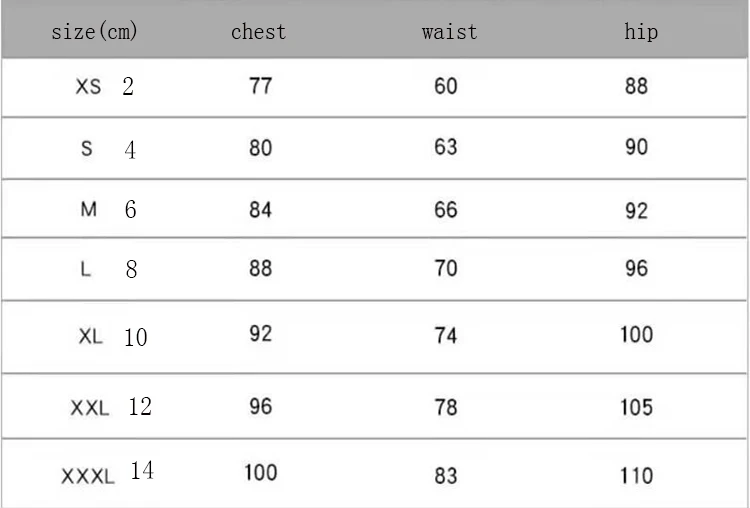Image resolution: width=750 pixels, height=508 pixels.
Task: Click the "size(cm)" column header
Action: pyautogui.click(x=95, y=32)
